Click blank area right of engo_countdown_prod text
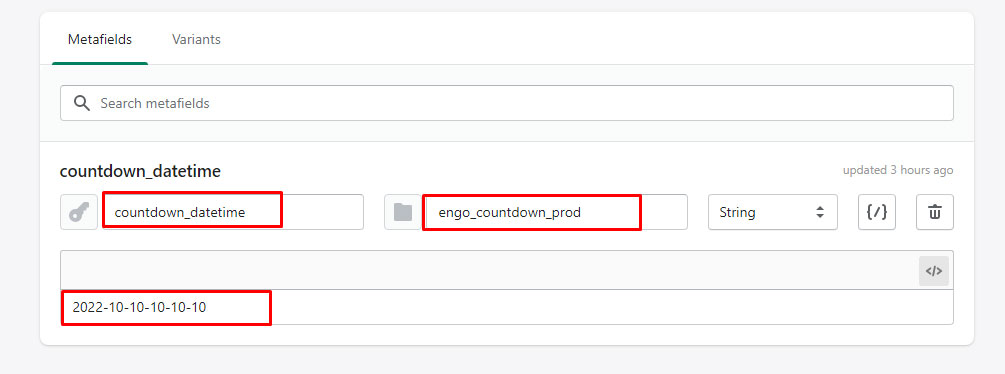This screenshot has height=374, width=1005. coord(664,212)
